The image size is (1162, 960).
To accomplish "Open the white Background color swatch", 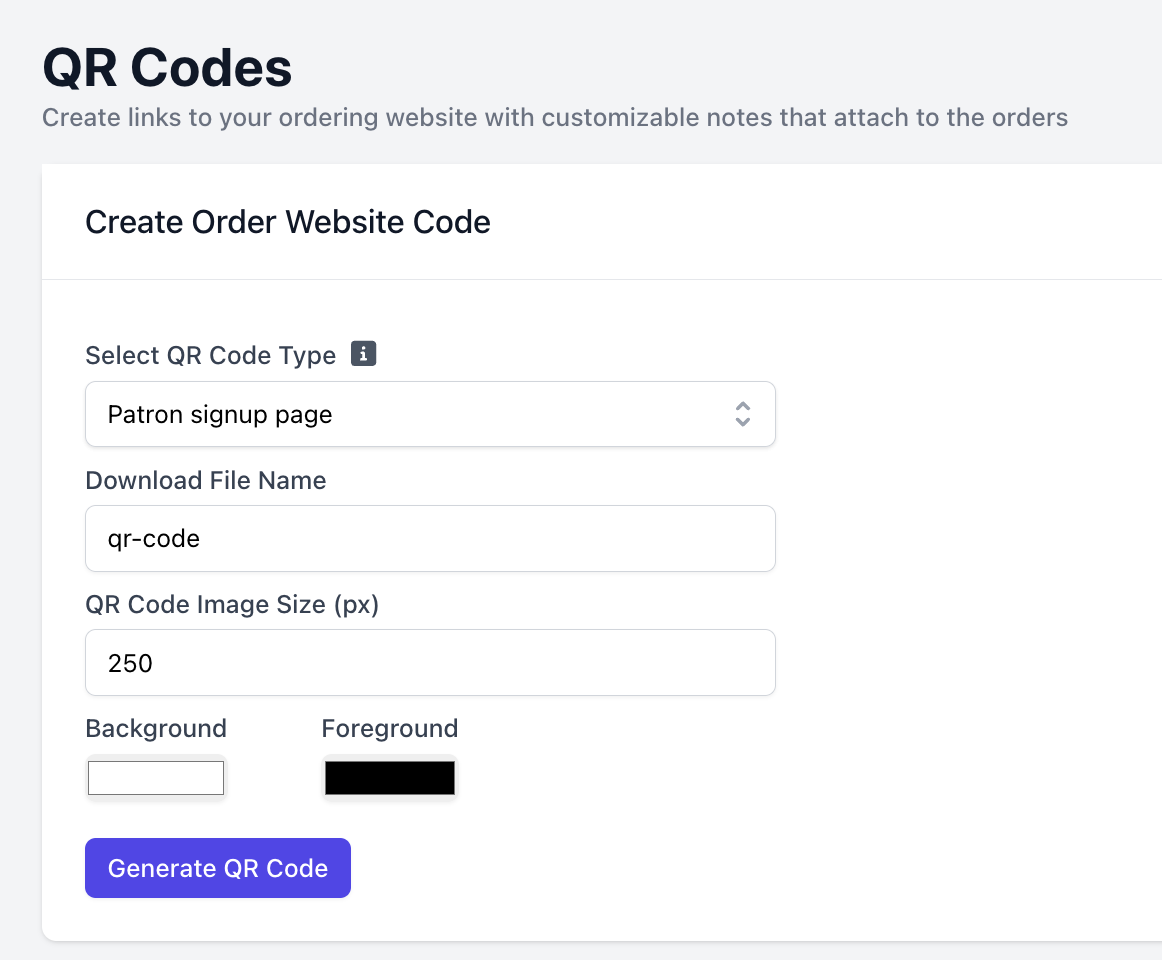I will click(x=156, y=778).
